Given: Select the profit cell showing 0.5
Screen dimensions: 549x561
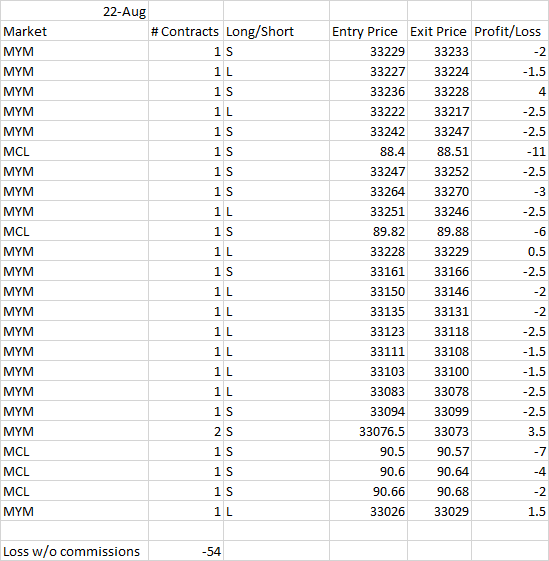Looking at the screenshot, I should pos(510,251).
